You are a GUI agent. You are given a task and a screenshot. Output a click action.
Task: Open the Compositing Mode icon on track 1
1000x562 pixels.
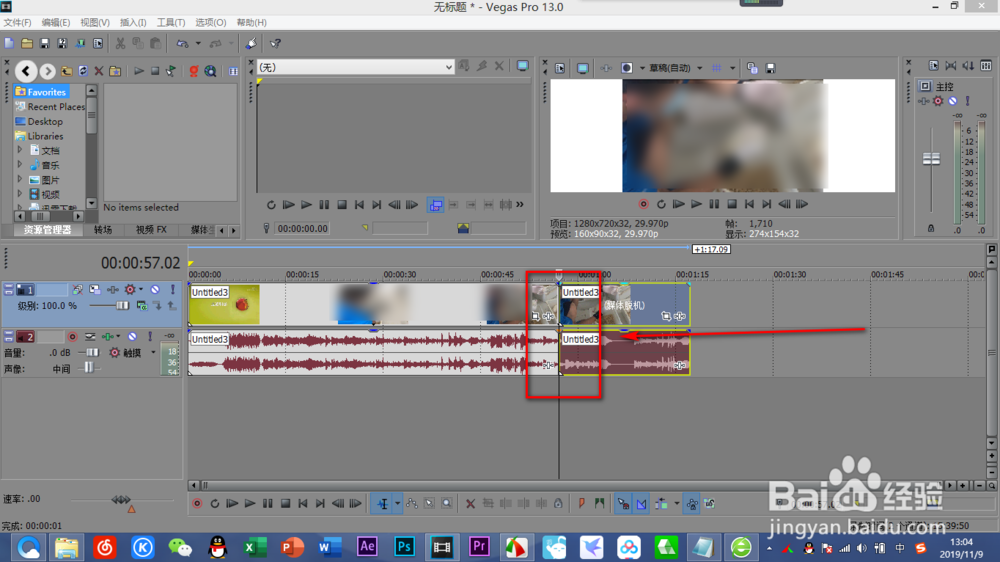coord(142,306)
